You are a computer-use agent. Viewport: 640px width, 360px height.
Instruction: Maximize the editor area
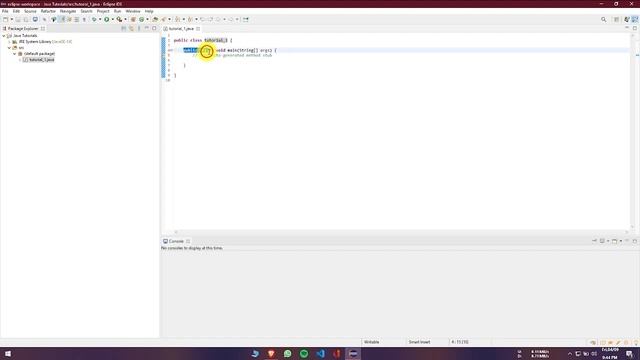coord(635,28)
